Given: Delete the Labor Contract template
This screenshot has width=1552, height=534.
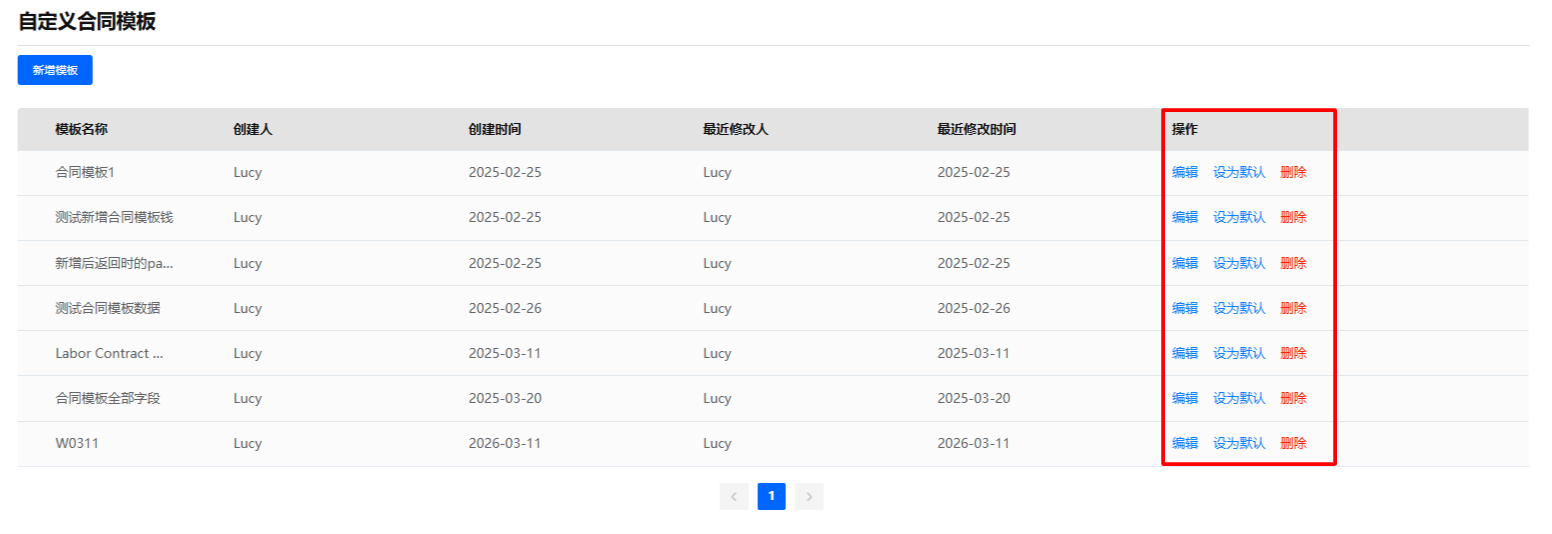Looking at the screenshot, I should pos(1293,353).
